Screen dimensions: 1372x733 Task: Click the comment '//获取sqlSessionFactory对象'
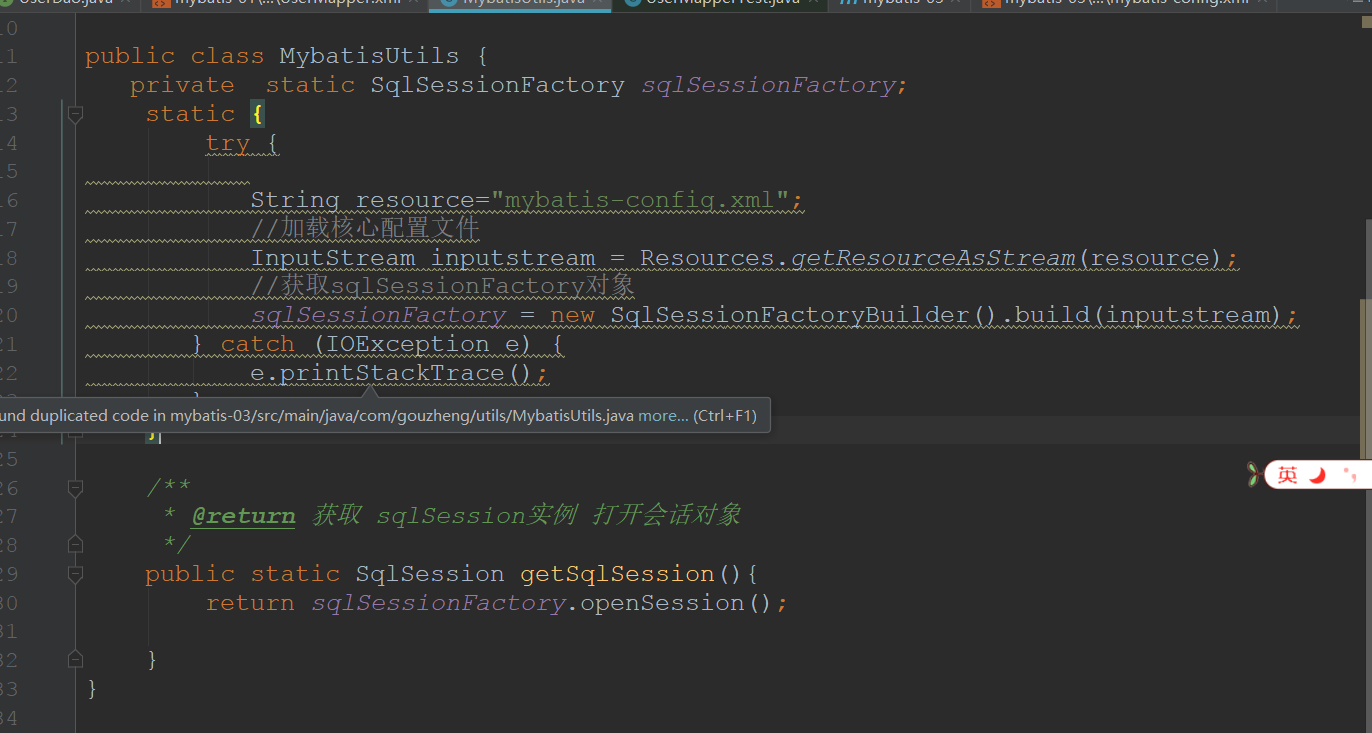(442, 286)
